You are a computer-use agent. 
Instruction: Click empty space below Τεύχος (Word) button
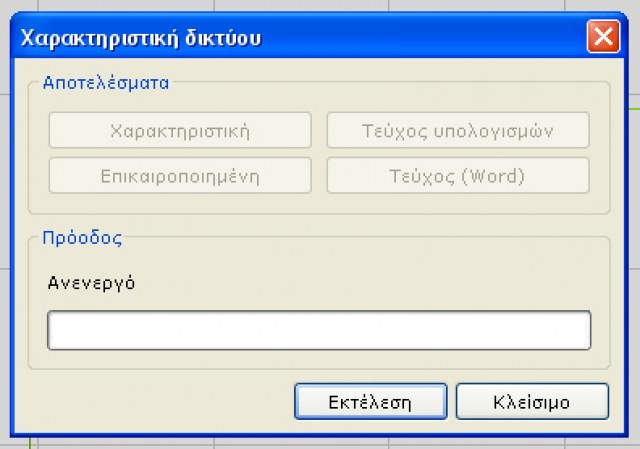[x=457, y=203]
